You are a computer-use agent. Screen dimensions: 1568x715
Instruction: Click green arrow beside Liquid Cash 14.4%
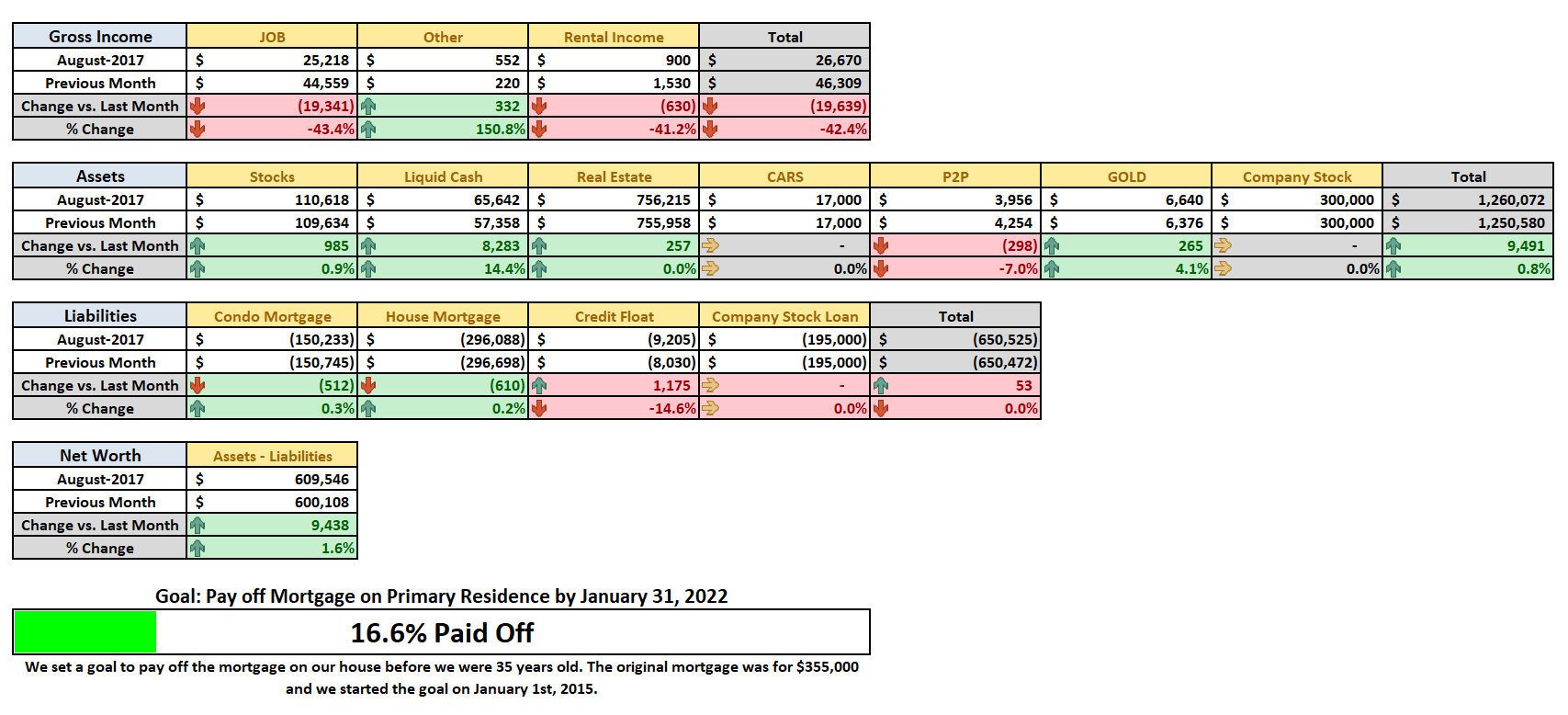[368, 269]
